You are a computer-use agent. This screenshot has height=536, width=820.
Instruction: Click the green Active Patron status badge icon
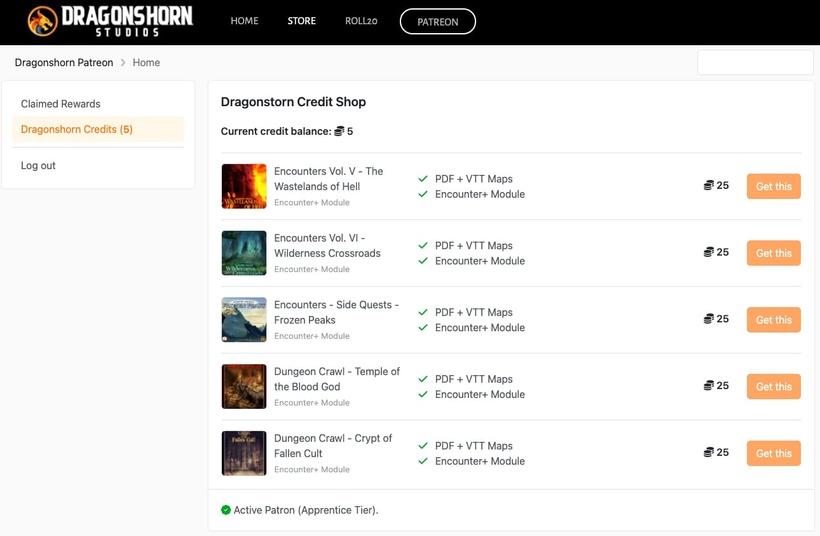[226, 510]
